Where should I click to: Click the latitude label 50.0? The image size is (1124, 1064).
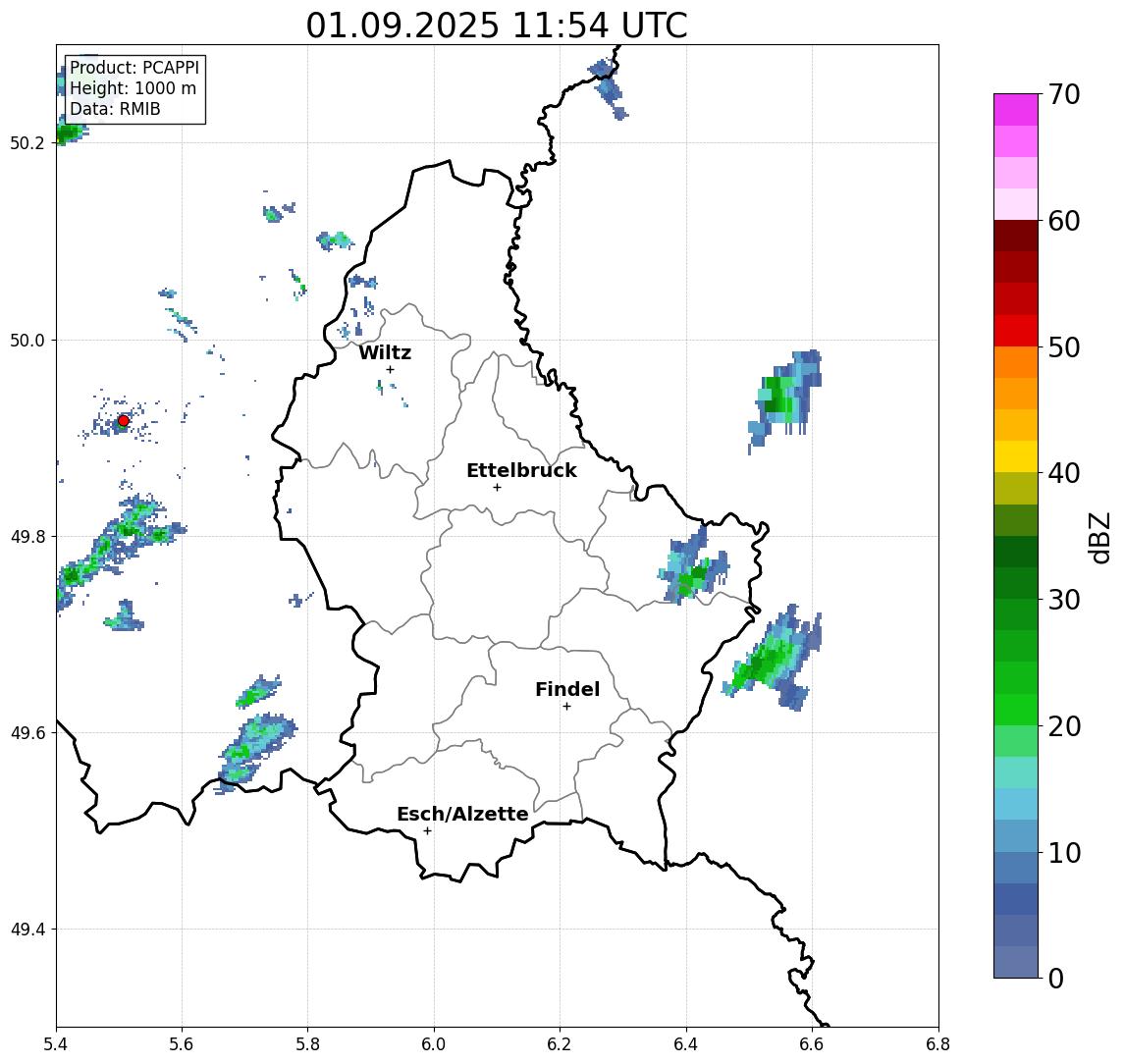coord(27,340)
